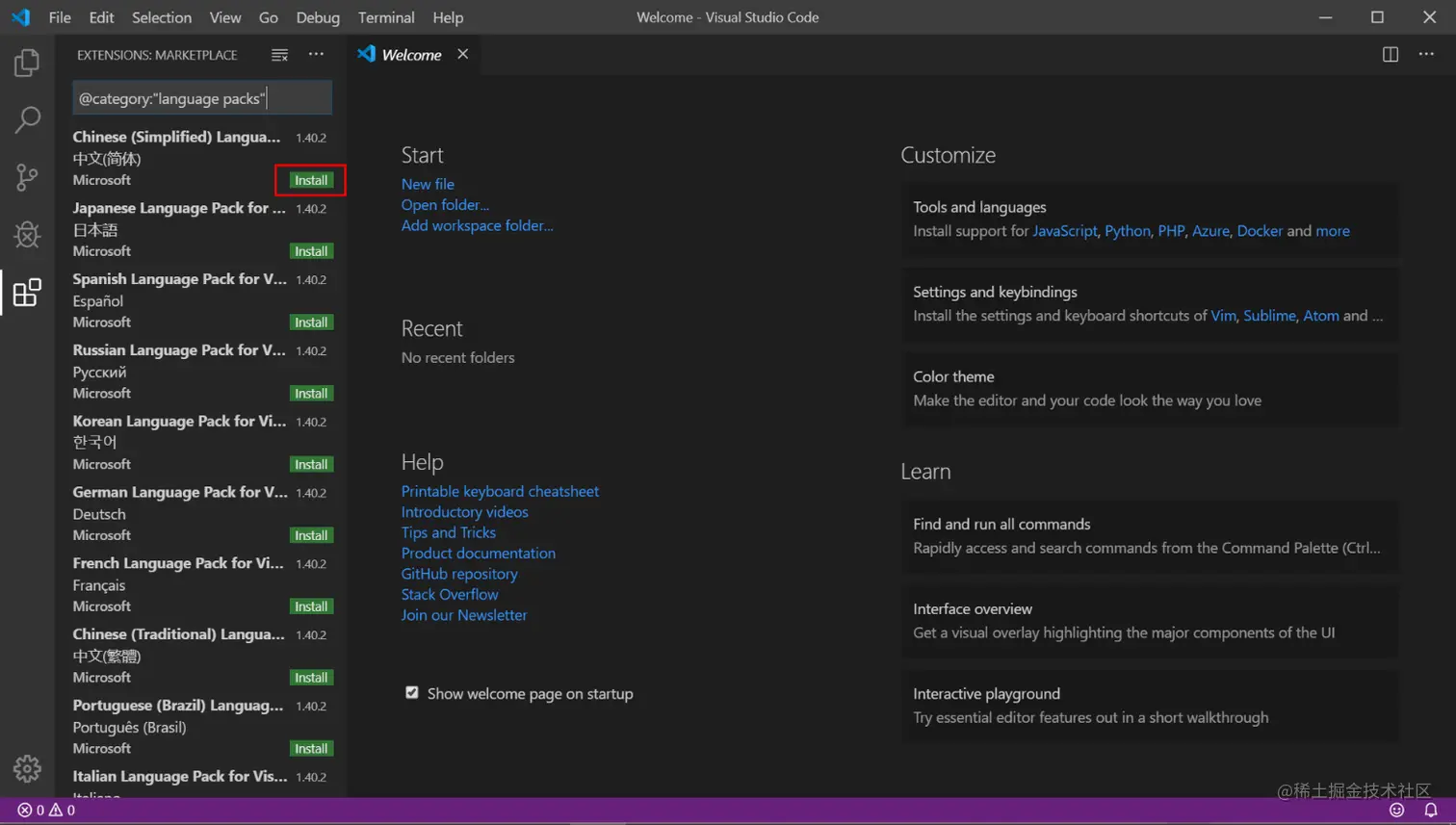Viewport: 1456px width, 825px height.
Task: Click the Docker tools link
Action: pos(1260,231)
